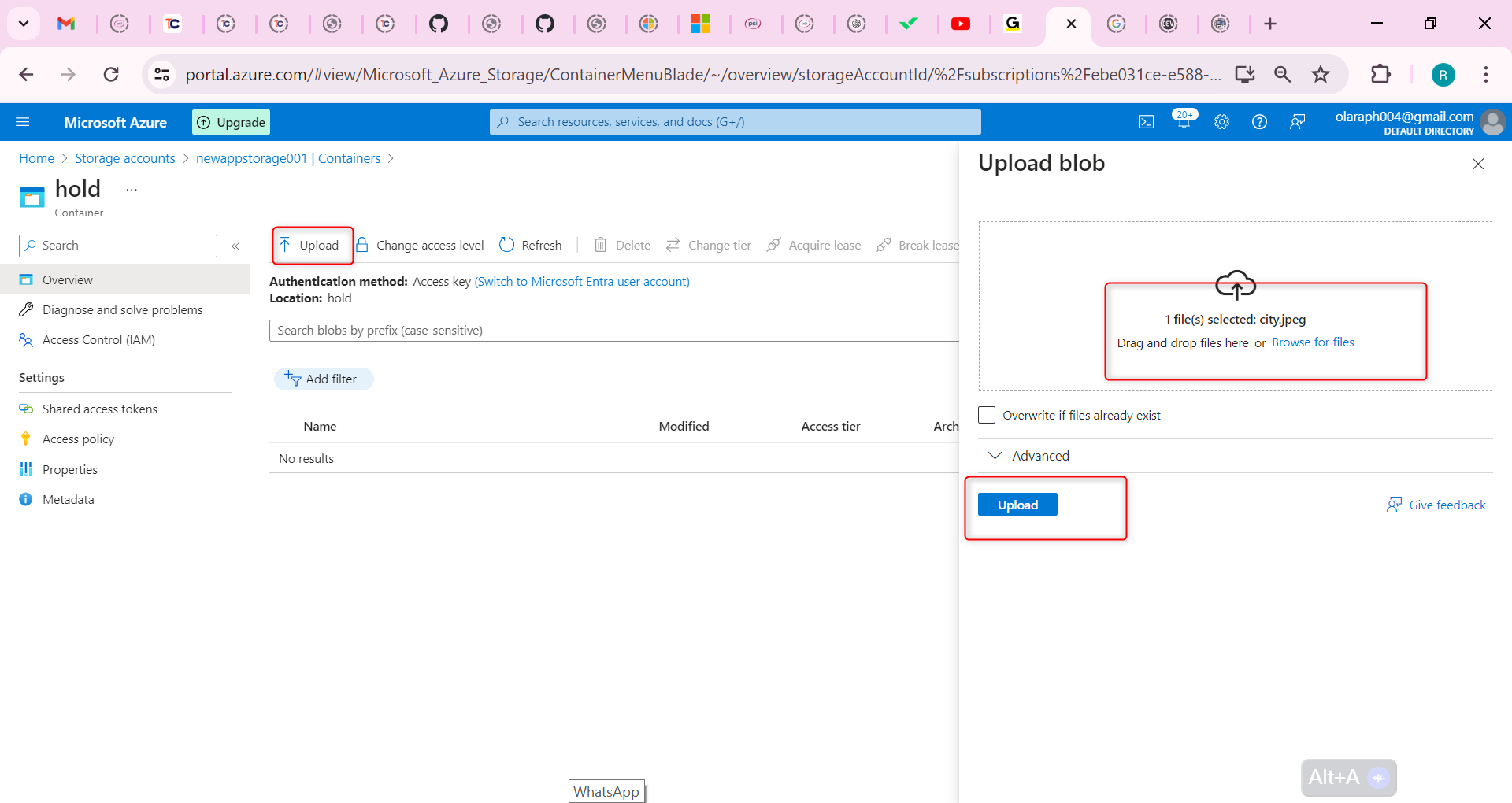Open the Cloud Shell terminal icon
1512x803 pixels.
point(1146,121)
